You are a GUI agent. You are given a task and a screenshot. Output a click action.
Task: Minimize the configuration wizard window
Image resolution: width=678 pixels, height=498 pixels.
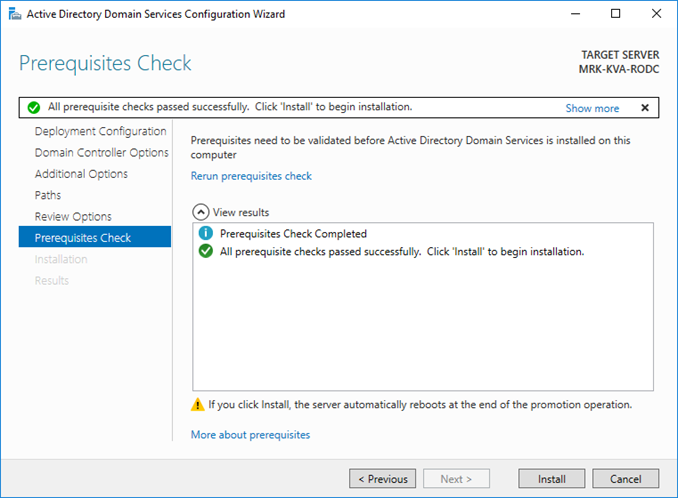pos(575,14)
